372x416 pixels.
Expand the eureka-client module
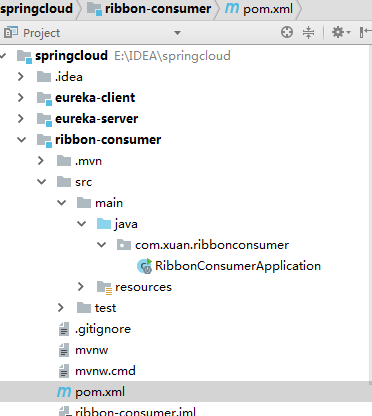21,98
